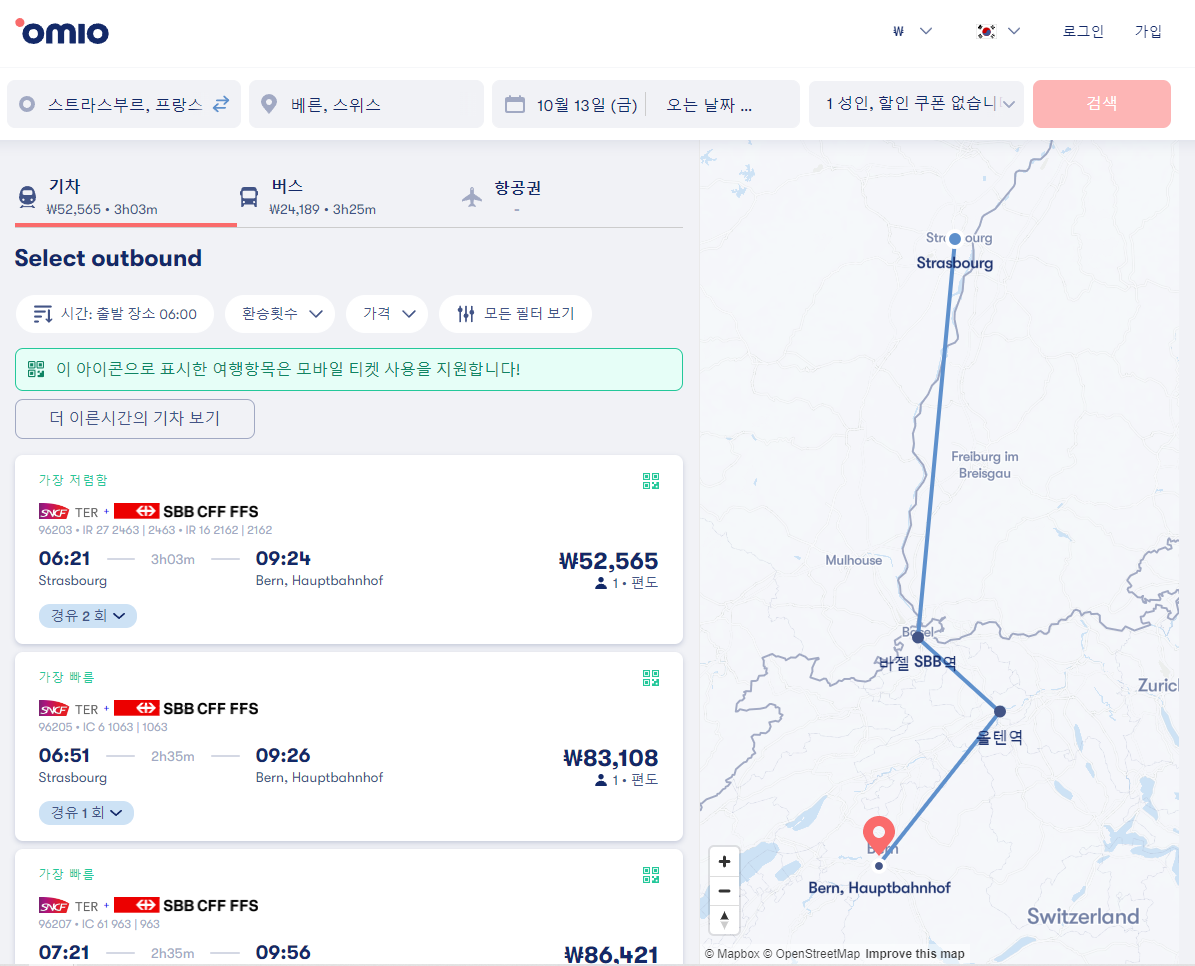
Task: Click the destination location pin icon
Action: point(268,104)
